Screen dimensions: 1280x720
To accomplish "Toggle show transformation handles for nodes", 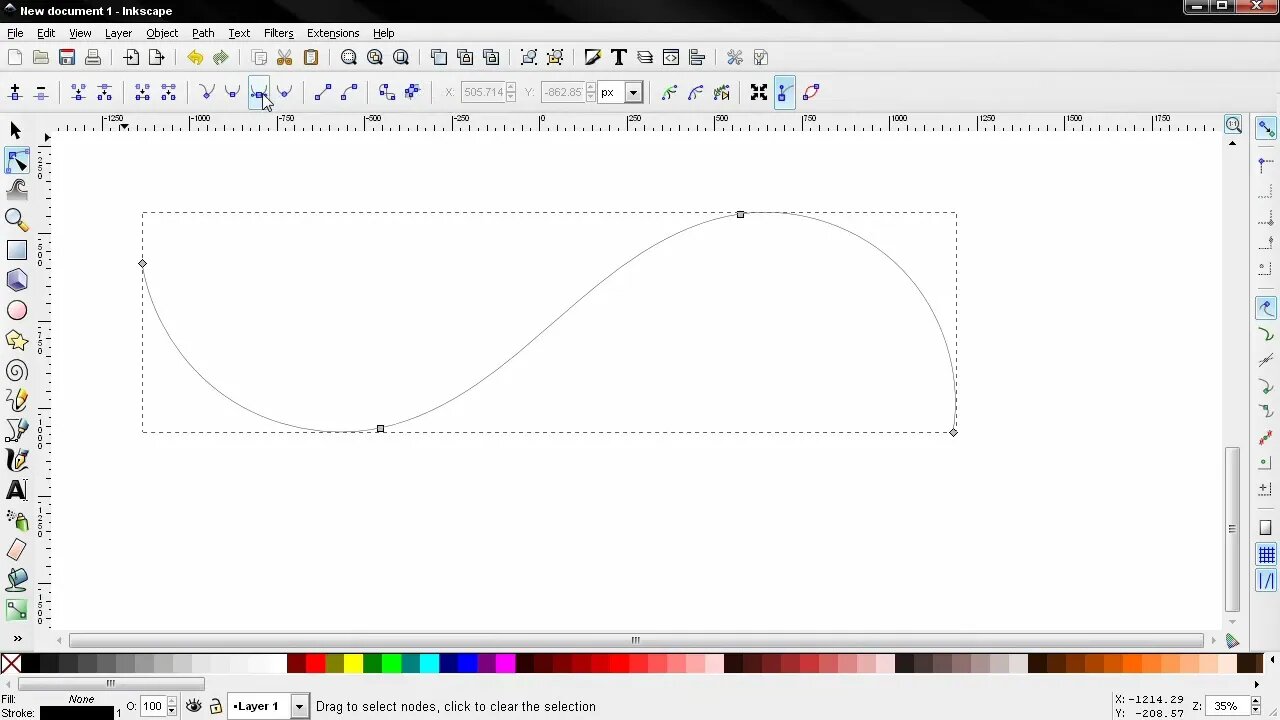I will coord(759,92).
